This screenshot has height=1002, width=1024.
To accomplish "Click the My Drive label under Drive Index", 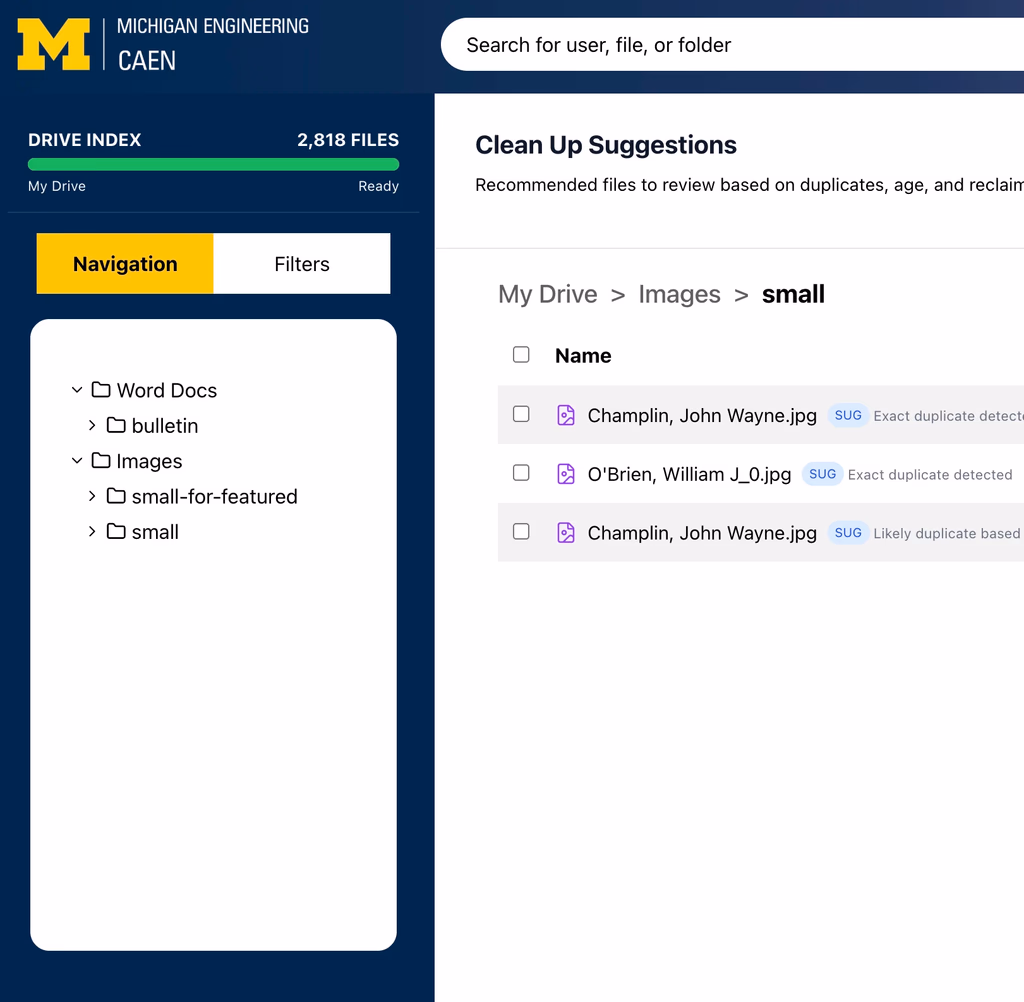I will click(x=57, y=186).
